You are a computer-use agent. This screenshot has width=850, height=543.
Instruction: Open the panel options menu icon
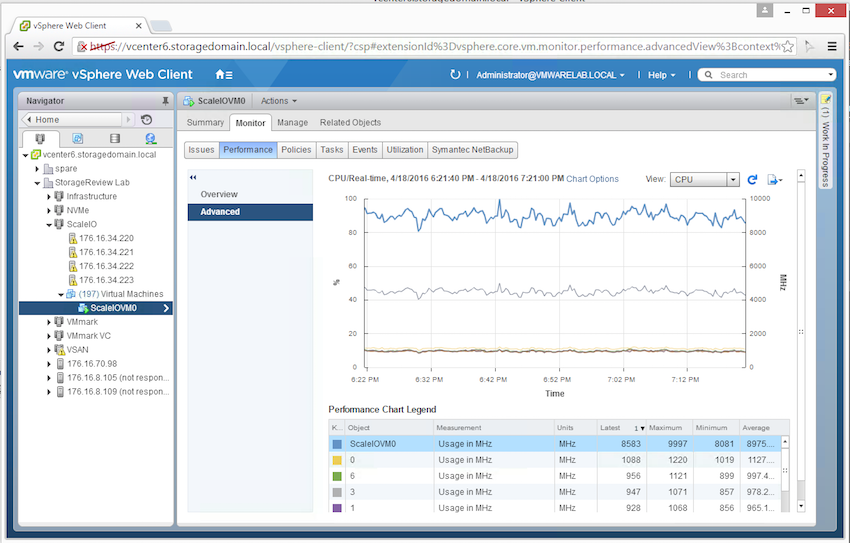pos(801,101)
